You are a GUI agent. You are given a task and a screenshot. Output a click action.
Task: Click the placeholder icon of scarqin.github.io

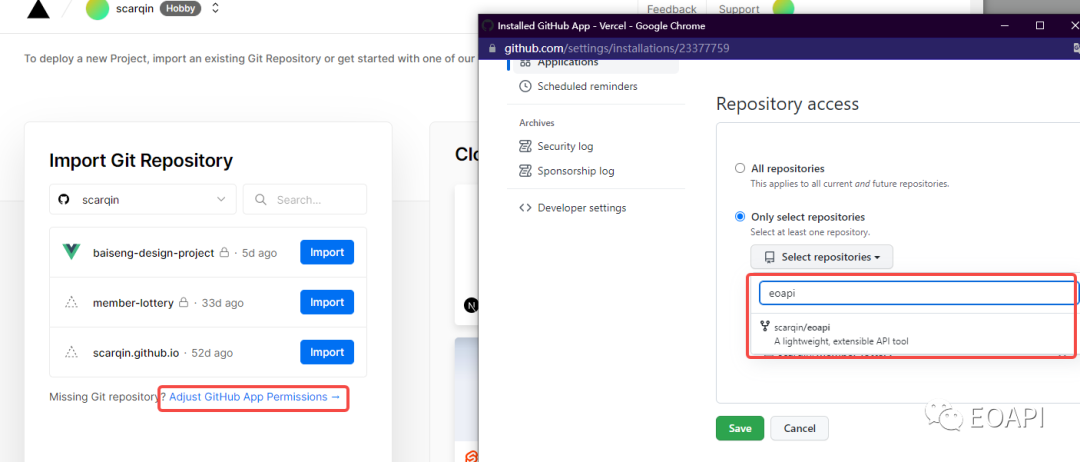tap(70, 352)
